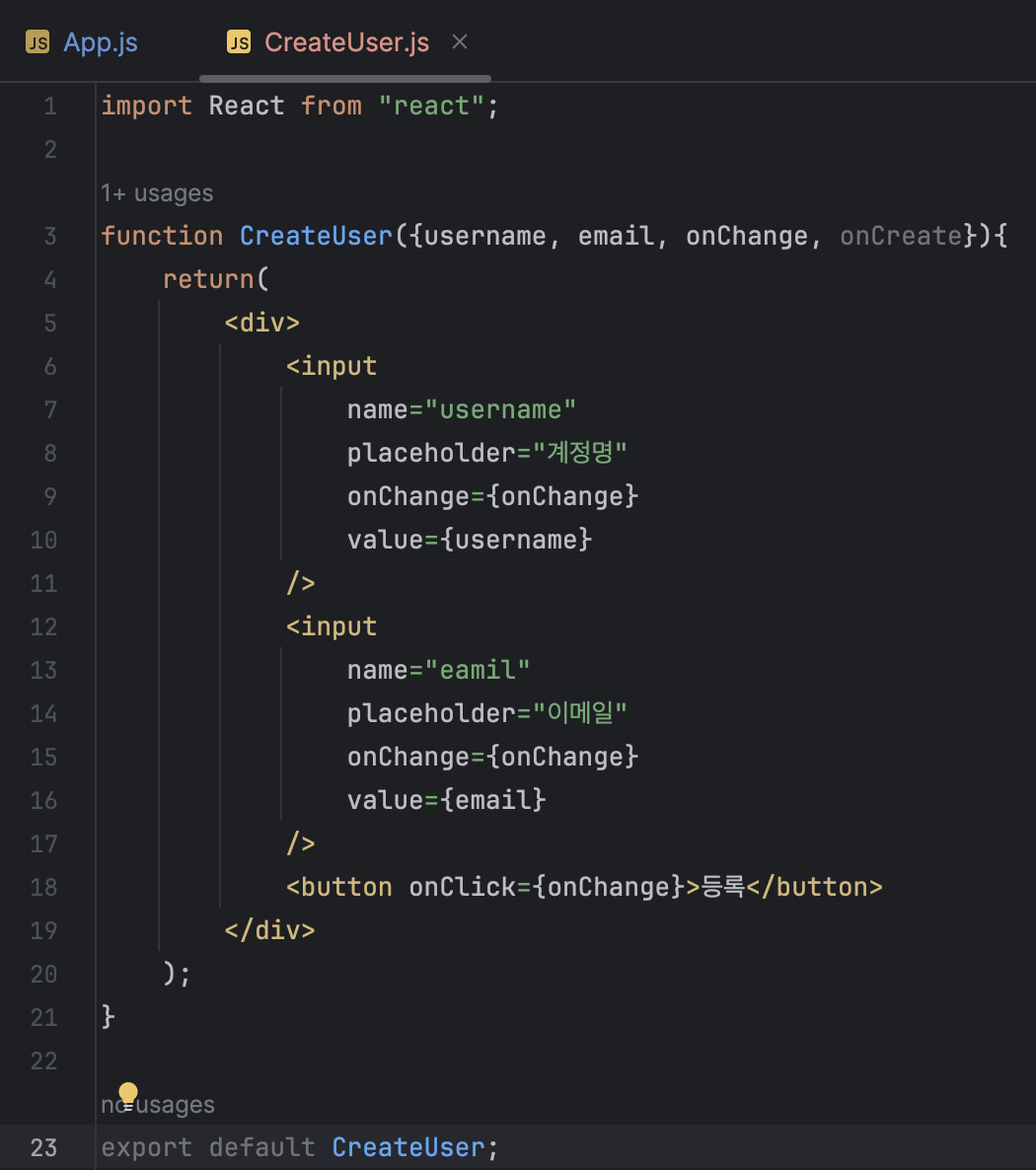Click onChange={onChange} on line 15
The image size is (1036, 1170).
(492, 758)
